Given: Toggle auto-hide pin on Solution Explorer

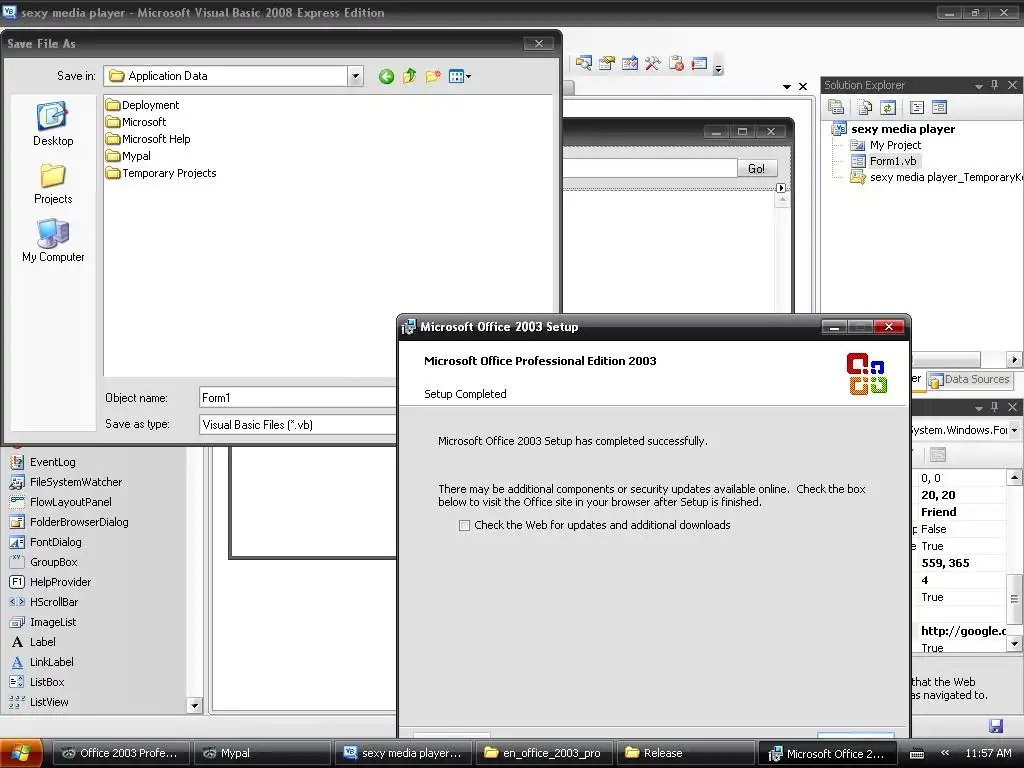Looking at the screenshot, I should (x=995, y=85).
